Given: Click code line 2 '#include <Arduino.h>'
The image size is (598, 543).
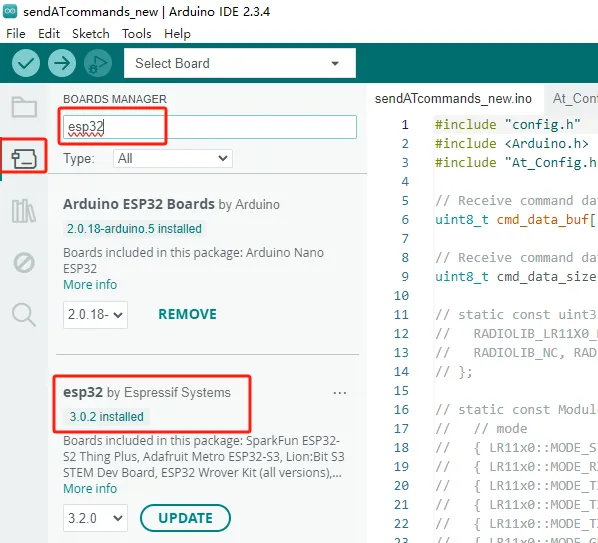Looking at the screenshot, I should 512,144.
